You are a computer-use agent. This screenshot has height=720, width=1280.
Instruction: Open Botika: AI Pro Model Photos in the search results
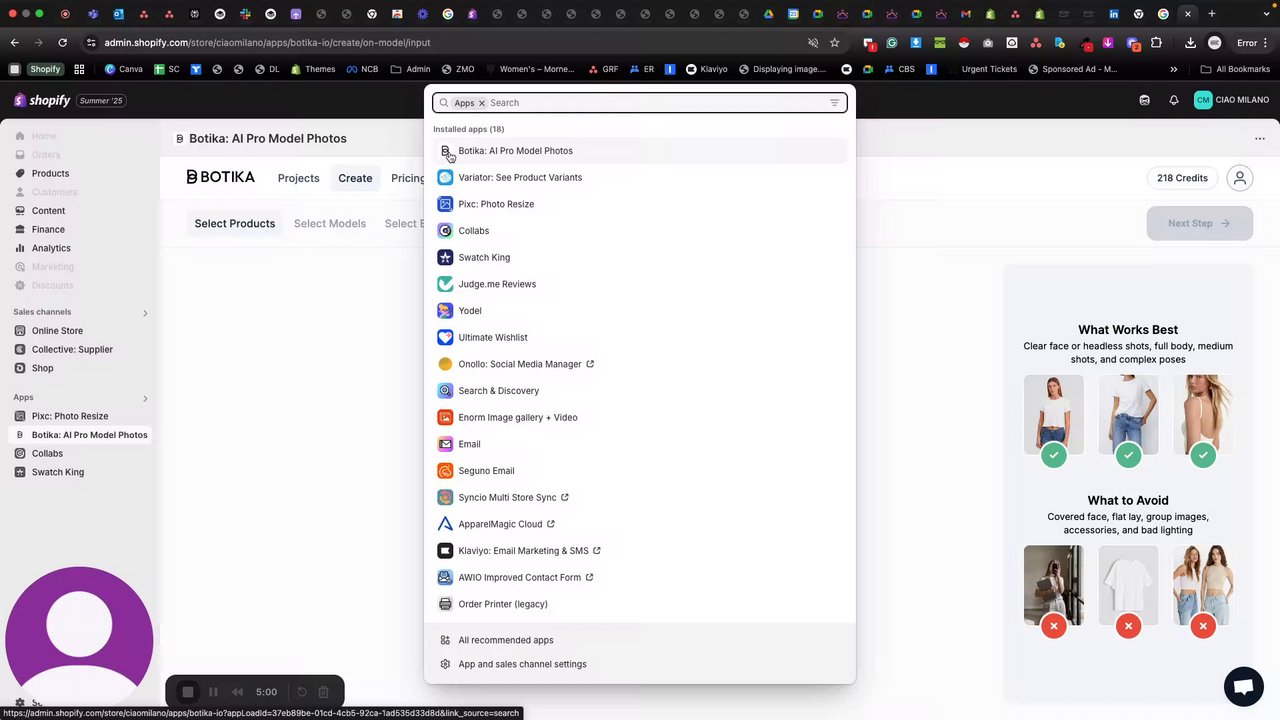click(x=640, y=151)
